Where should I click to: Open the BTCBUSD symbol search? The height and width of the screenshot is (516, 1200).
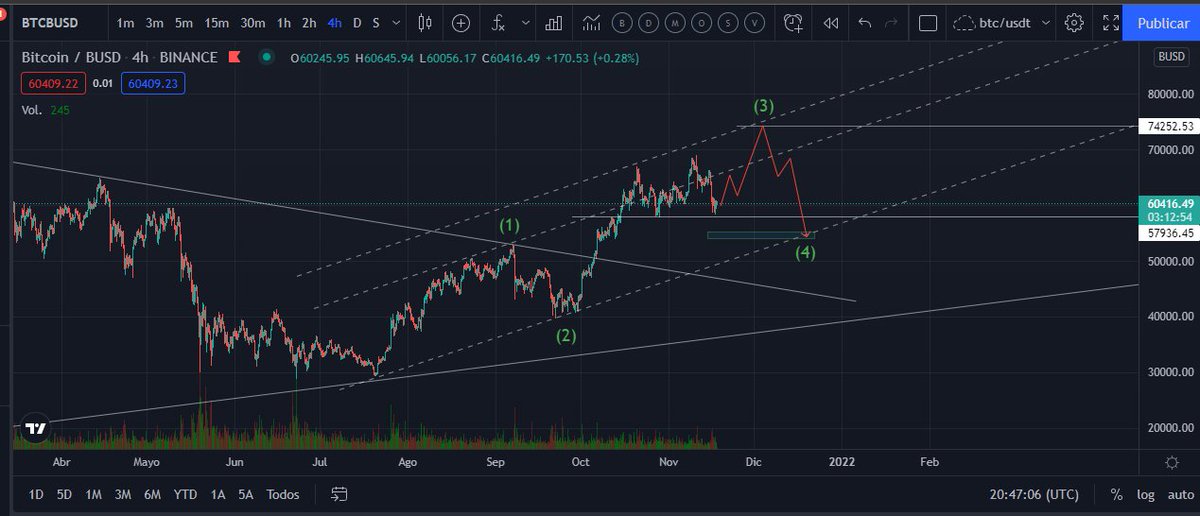(x=50, y=22)
